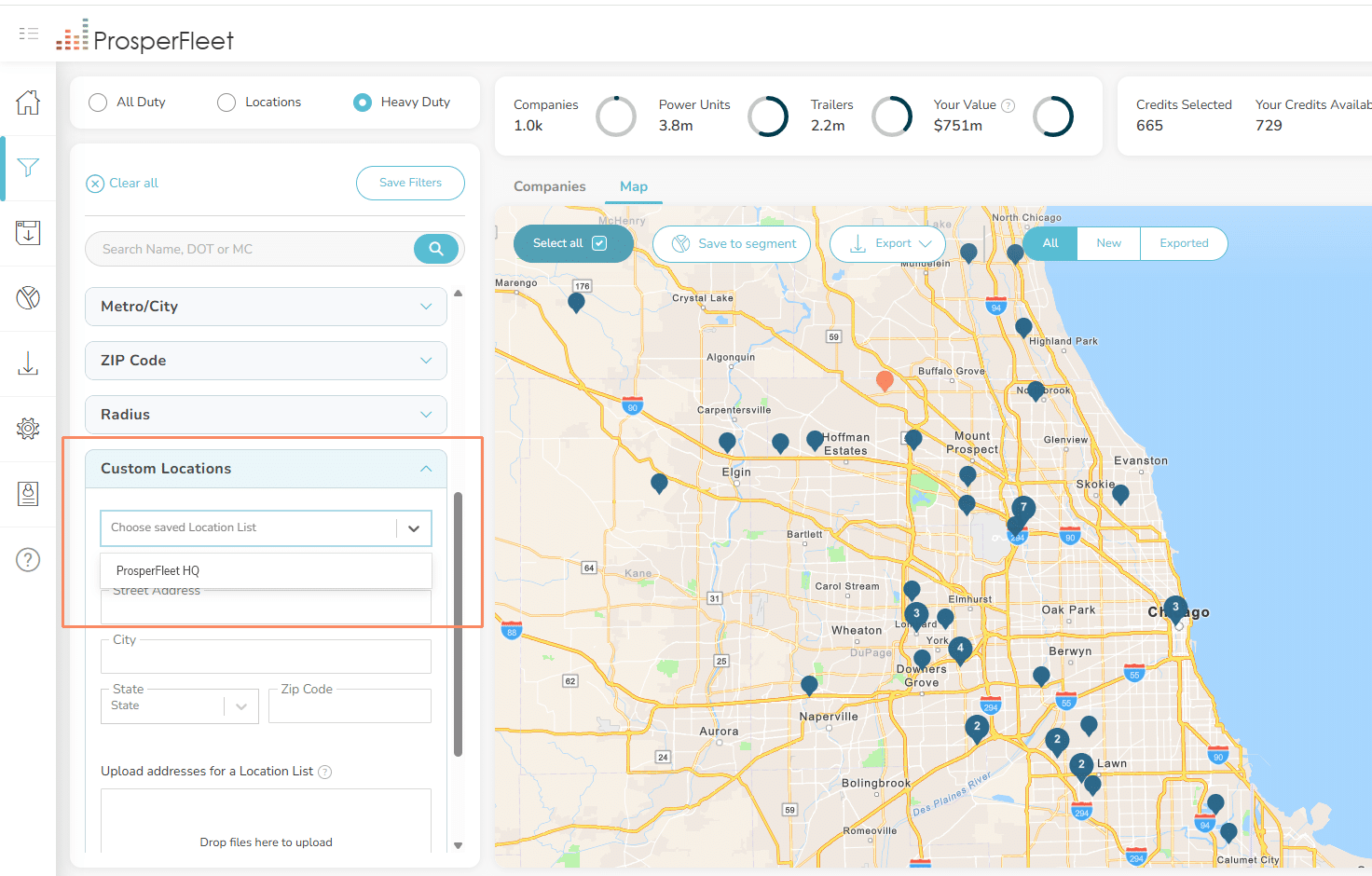Click the filter panel scroll down arrow

pyautogui.click(x=458, y=845)
